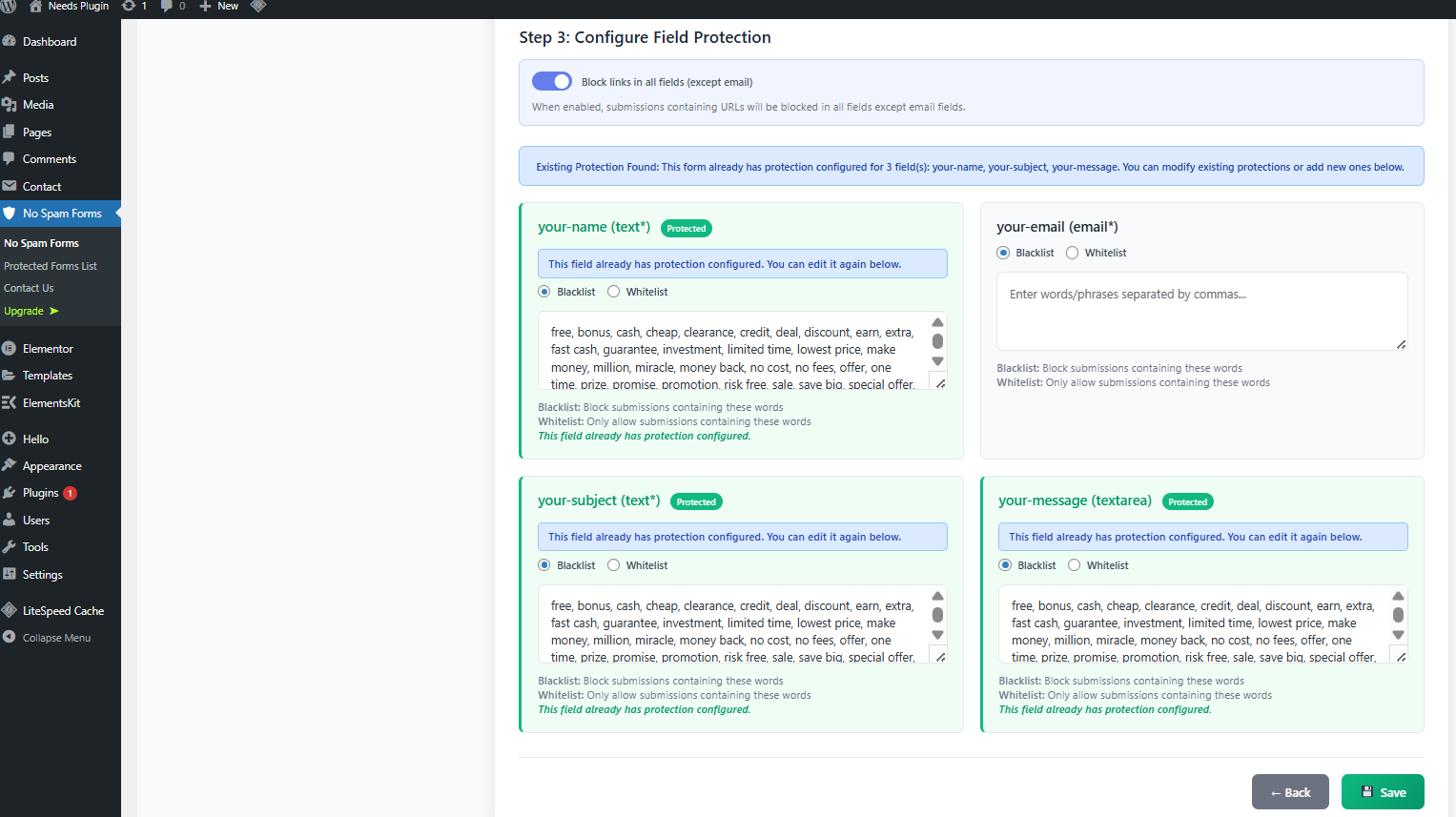Select Whitelist for your-email field
Image resolution: width=1456 pixels, height=817 pixels.
click(x=1073, y=253)
